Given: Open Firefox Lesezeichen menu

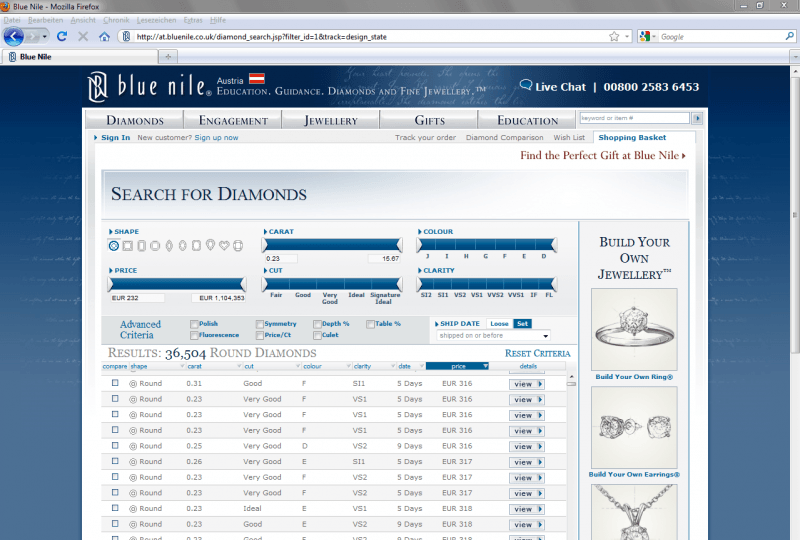Looking at the screenshot, I should (156, 20).
